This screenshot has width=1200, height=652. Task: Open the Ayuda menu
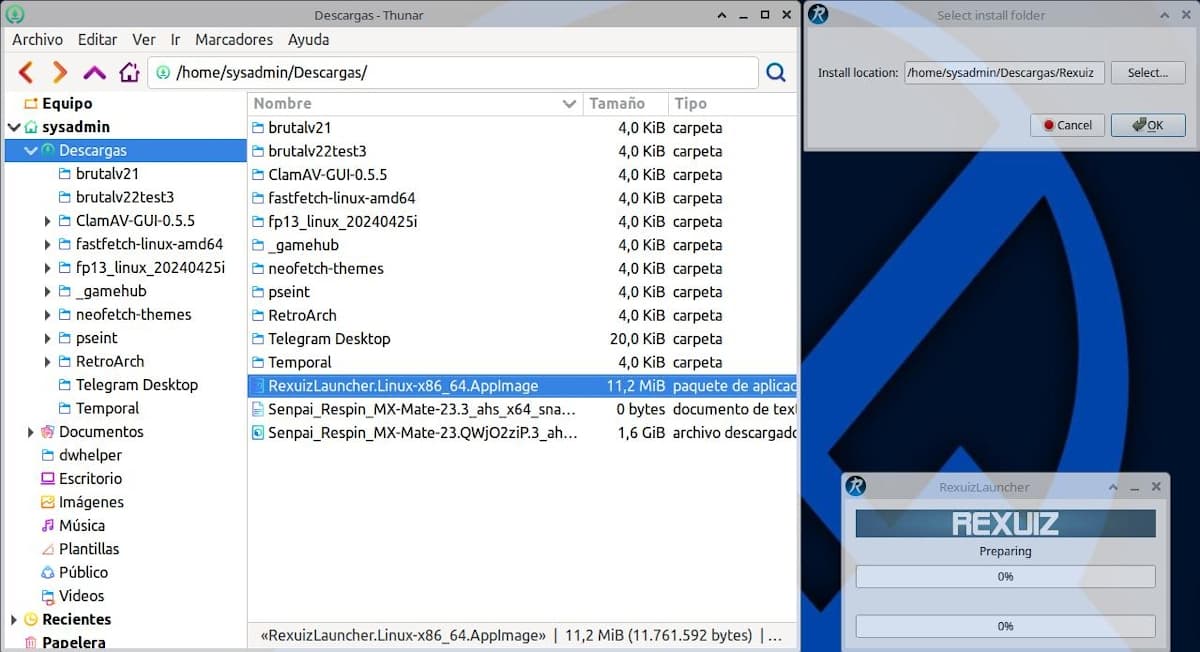[x=308, y=40]
